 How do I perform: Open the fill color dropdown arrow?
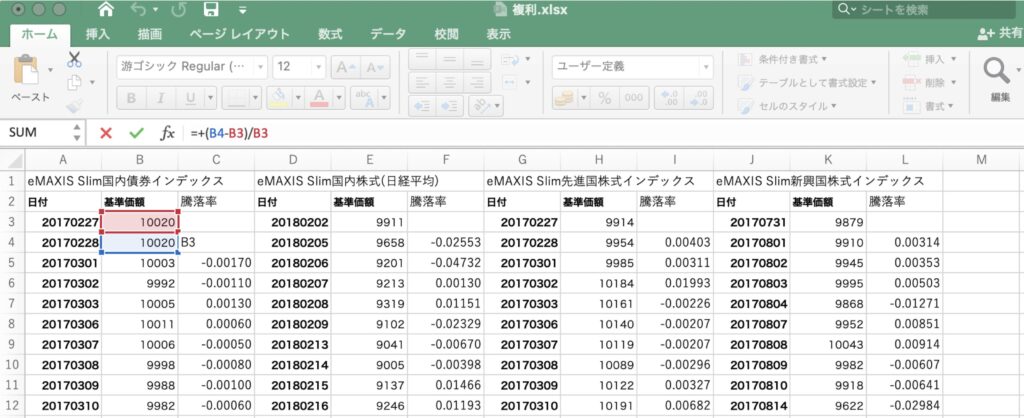coord(298,98)
